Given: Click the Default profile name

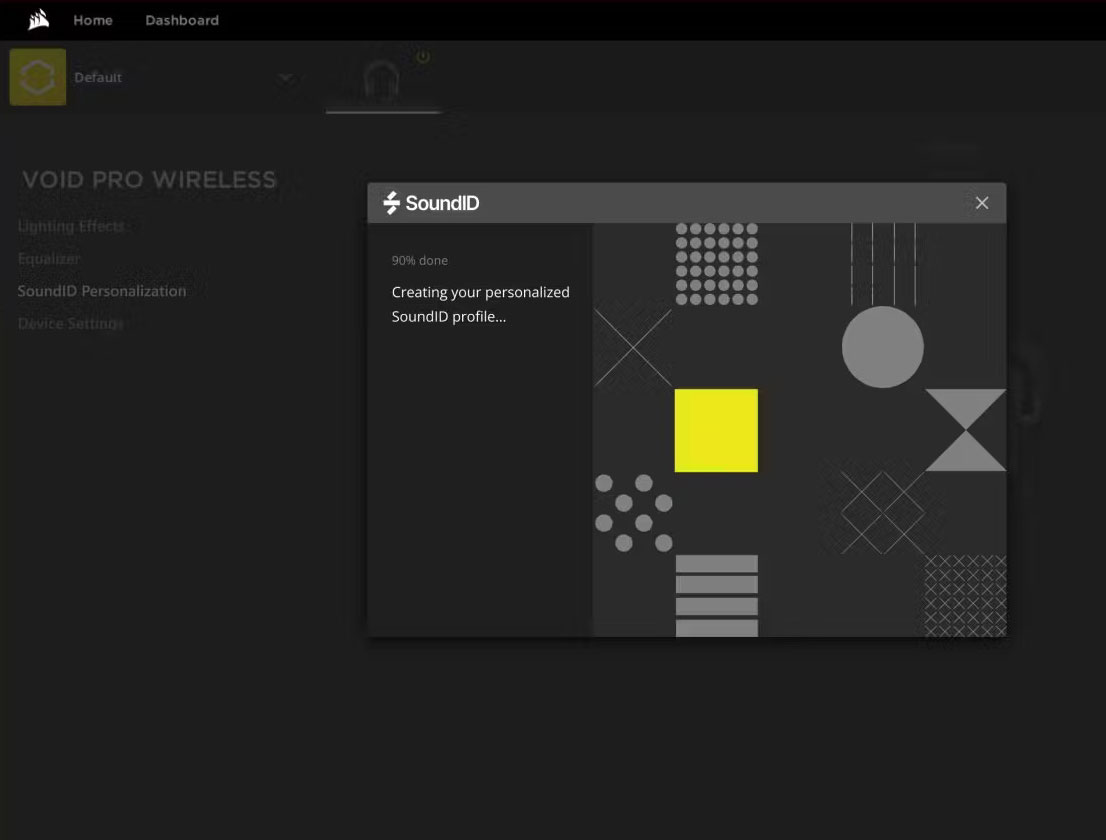Looking at the screenshot, I should (x=98, y=78).
